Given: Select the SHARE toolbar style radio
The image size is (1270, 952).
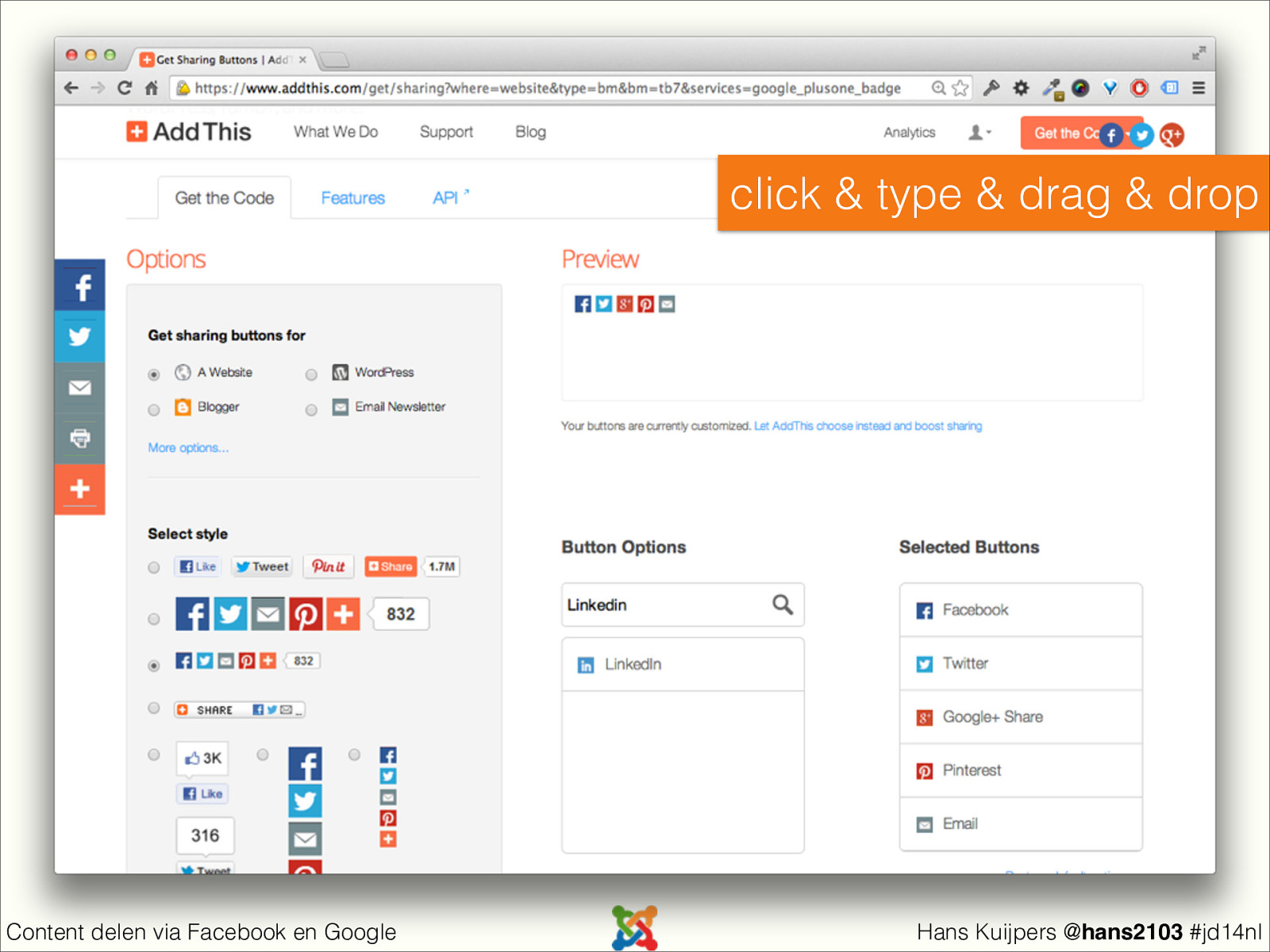Looking at the screenshot, I should pyautogui.click(x=154, y=708).
